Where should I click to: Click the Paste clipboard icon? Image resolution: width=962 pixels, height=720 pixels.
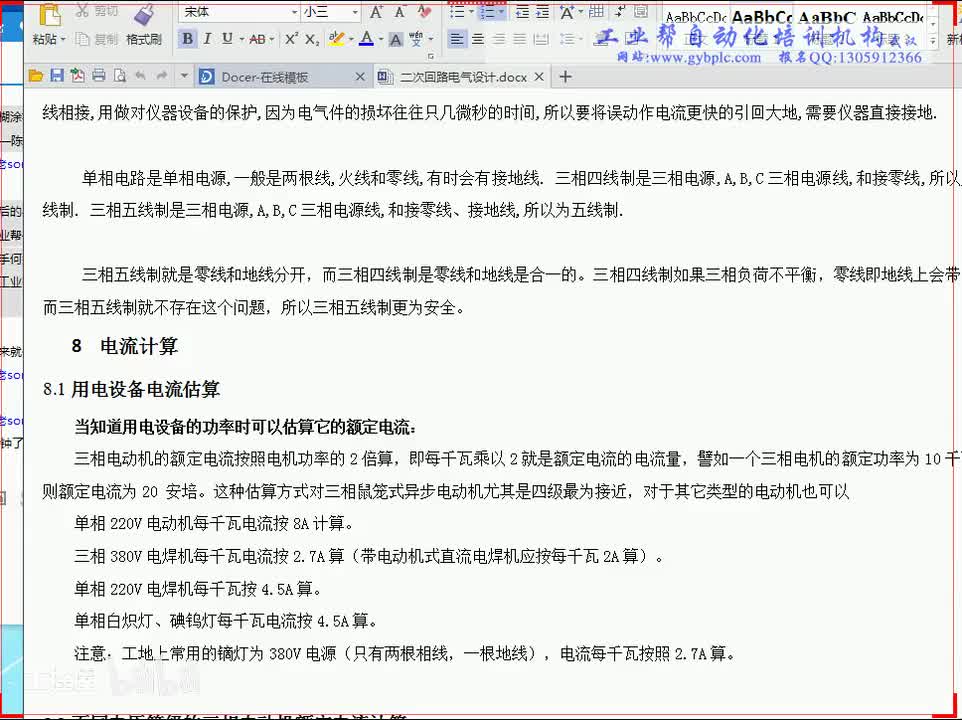click(x=49, y=15)
